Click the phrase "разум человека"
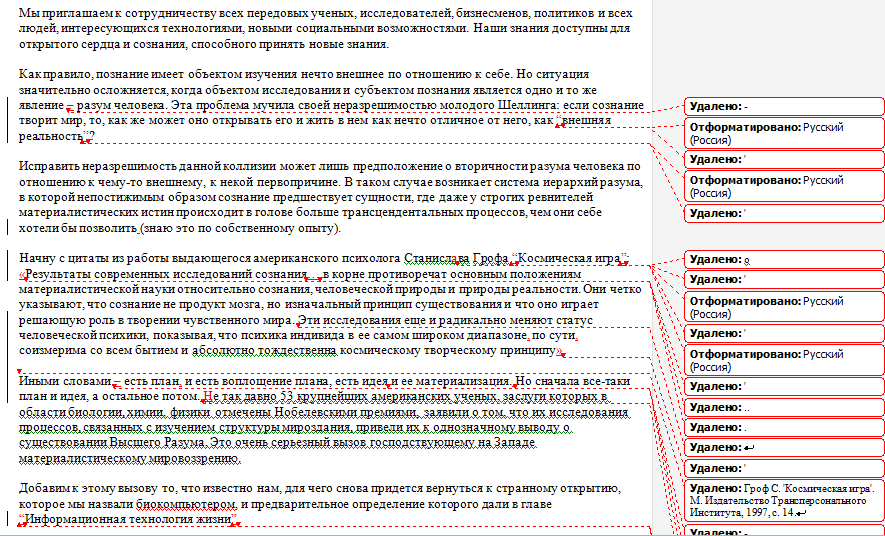Screen dimensions: 885x536 (121, 105)
